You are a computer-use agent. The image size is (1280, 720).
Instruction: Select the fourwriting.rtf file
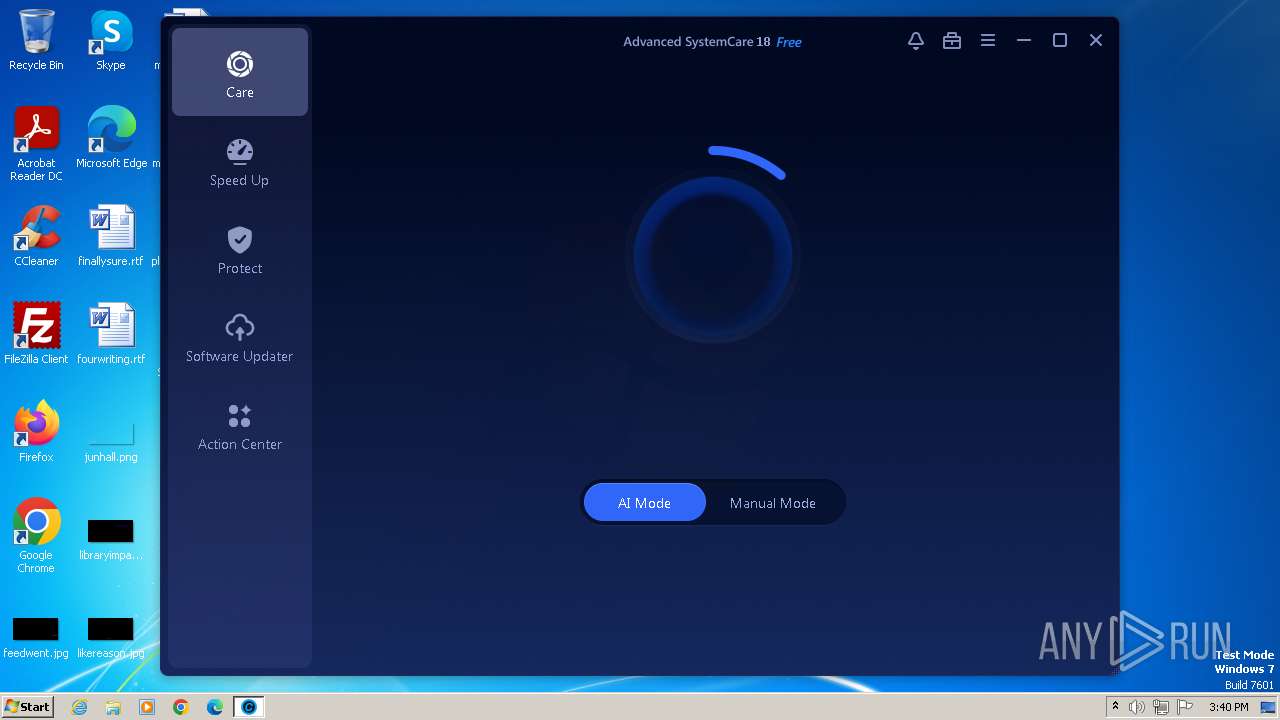111,334
